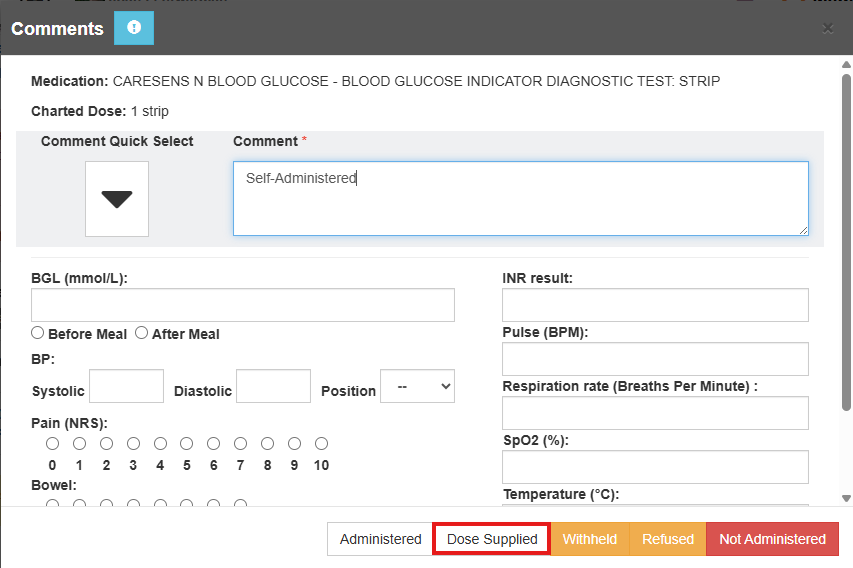
Task: Click the Diastolic blood pressure field
Action: 273,387
